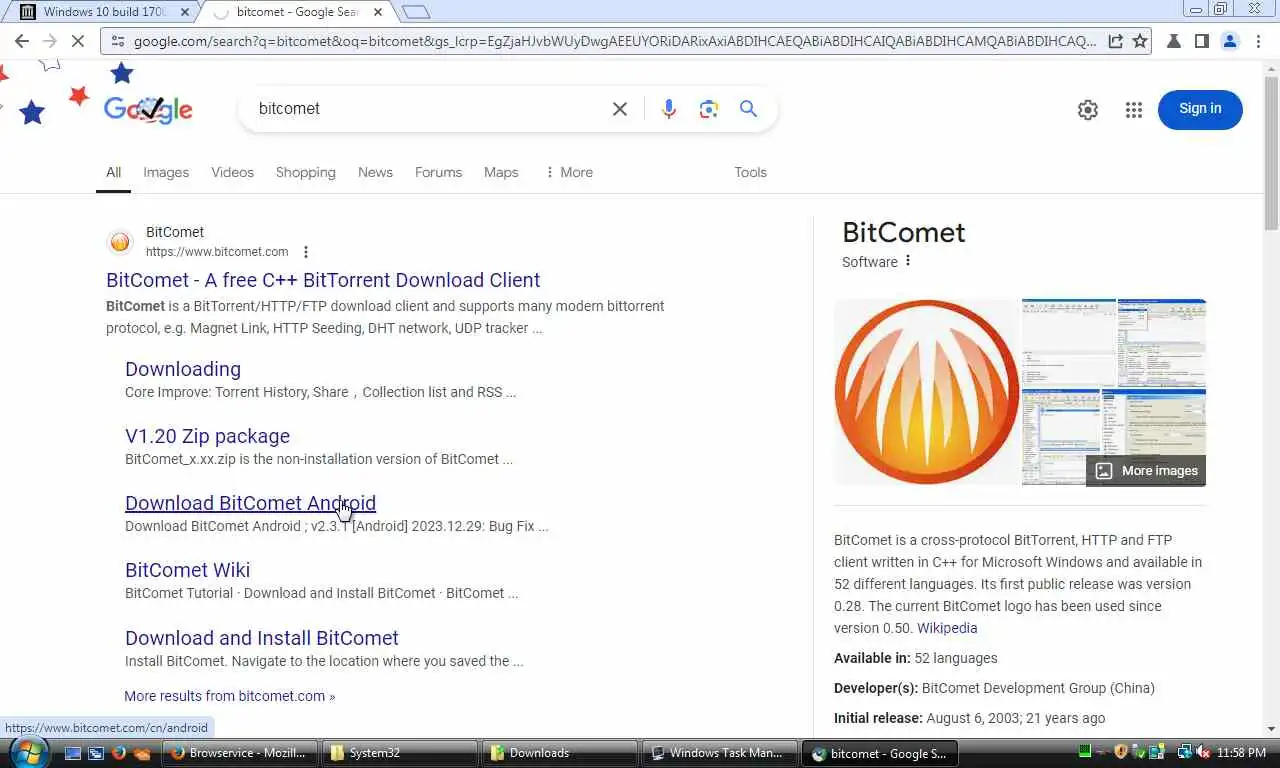This screenshot has height=768, width=1280.
Task: Click the BitComet site favicon
Action: tap(120, 242)
